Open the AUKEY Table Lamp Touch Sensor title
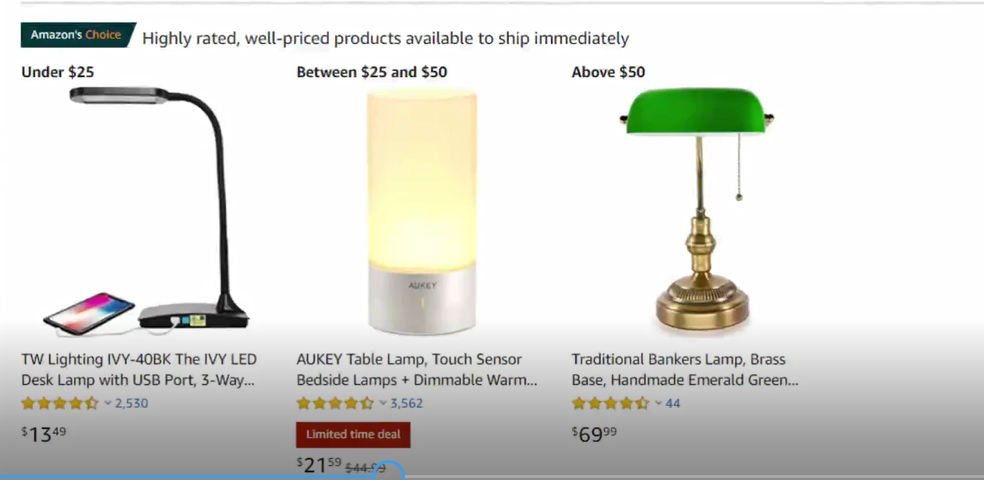The image size is (984, 480). (417, 369)
